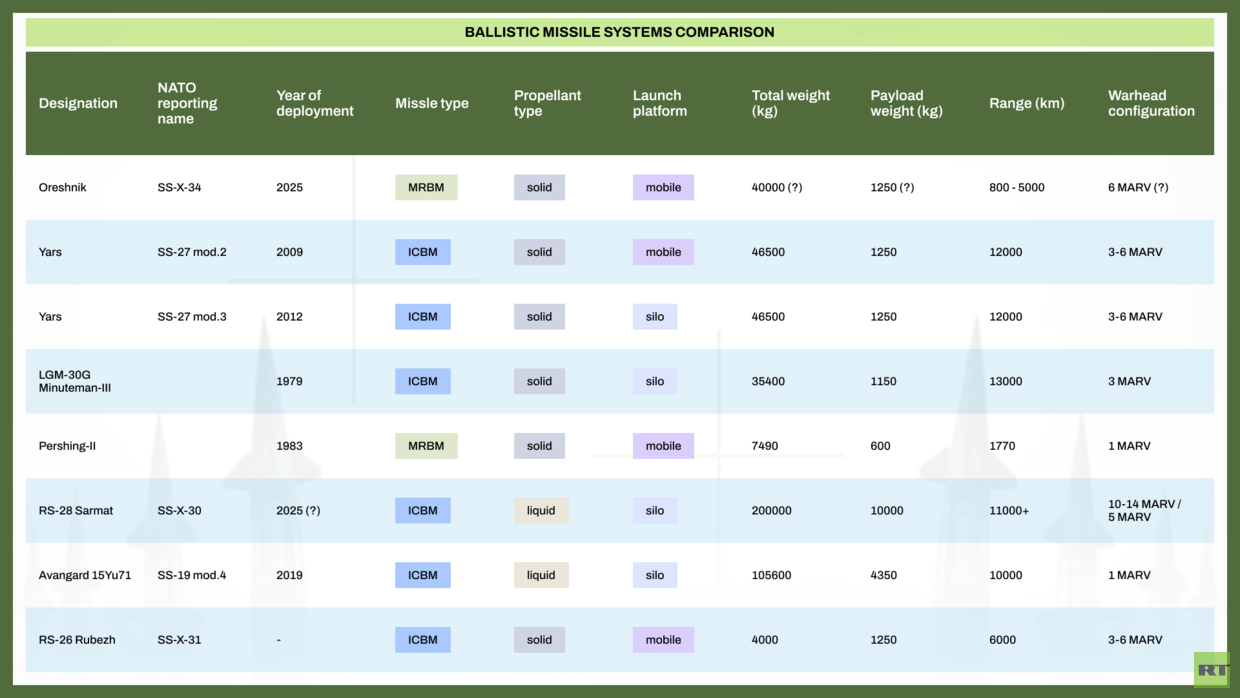This screenshot has height=698, width=1240.
Task: Click the '2025 (?)' deployment year cell
Action: pyautogui.click(x=298, y=510)
